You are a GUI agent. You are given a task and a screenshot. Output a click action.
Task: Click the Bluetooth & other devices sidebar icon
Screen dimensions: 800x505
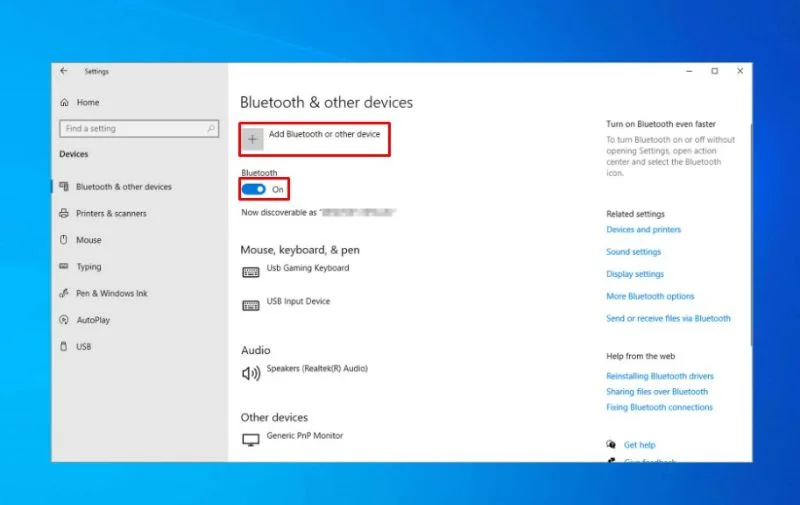pyautogui.click(x=64, y=186)
